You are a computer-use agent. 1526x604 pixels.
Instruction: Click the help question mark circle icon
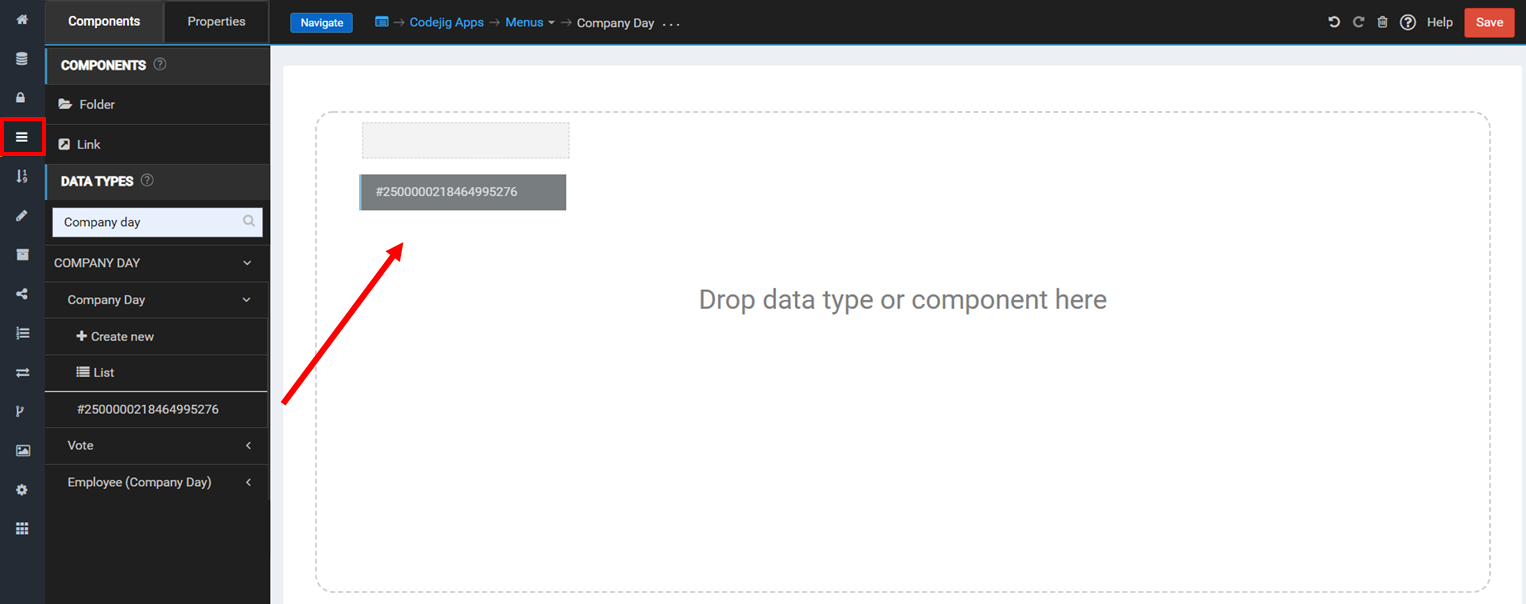pyautogui.click(x=1408, y=22)
